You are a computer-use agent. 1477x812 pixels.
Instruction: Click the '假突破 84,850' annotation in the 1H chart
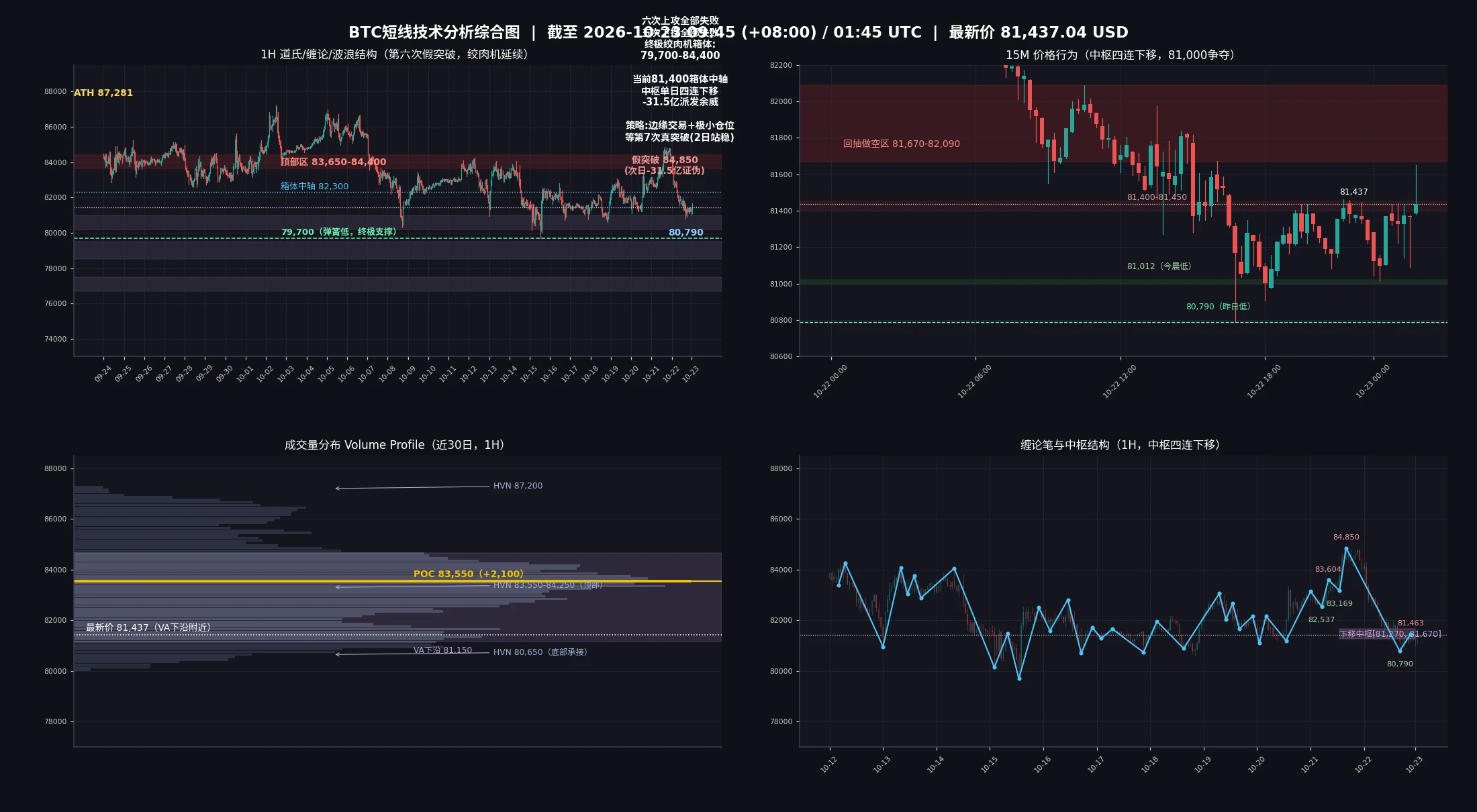665,160
